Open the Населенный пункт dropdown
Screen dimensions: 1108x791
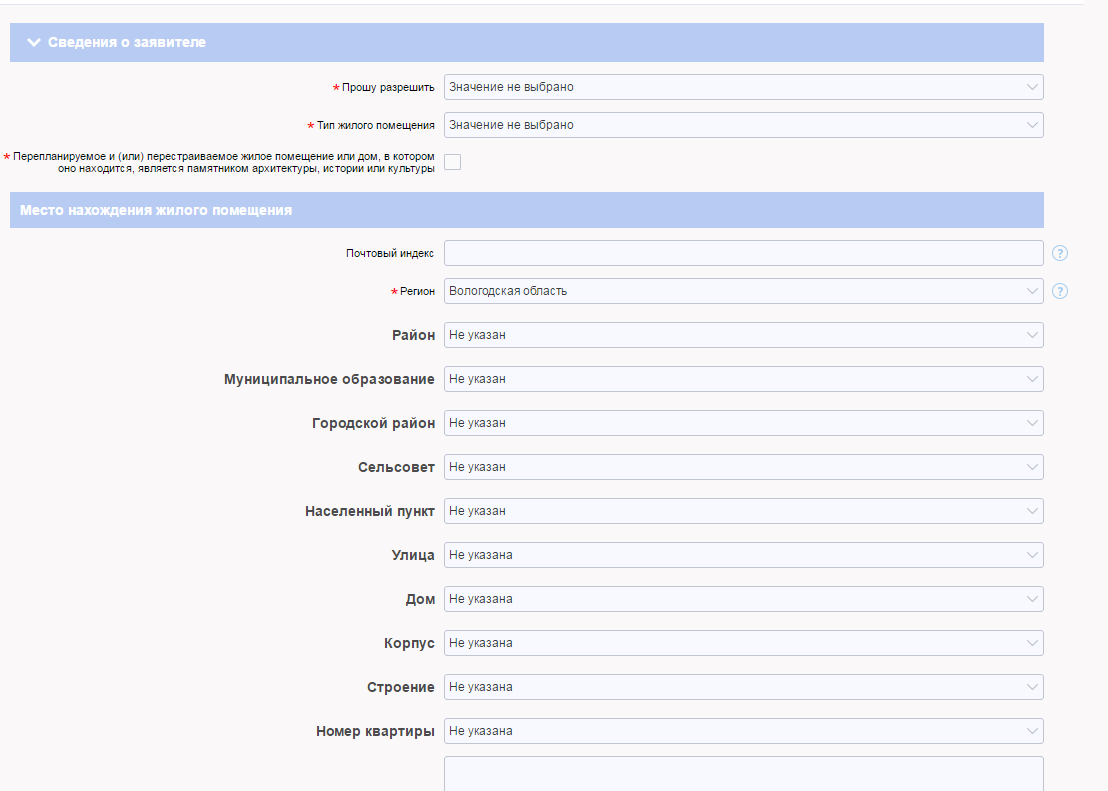click(x=743, y=511)
